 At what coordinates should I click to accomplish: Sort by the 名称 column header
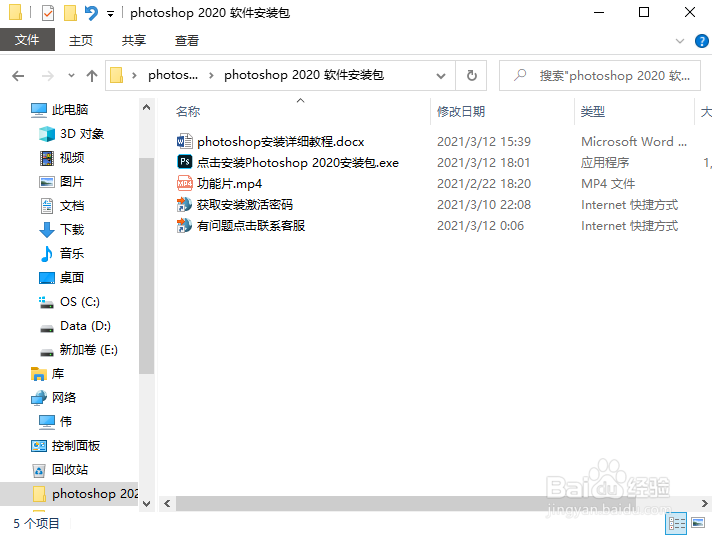(x=188, y=111)
